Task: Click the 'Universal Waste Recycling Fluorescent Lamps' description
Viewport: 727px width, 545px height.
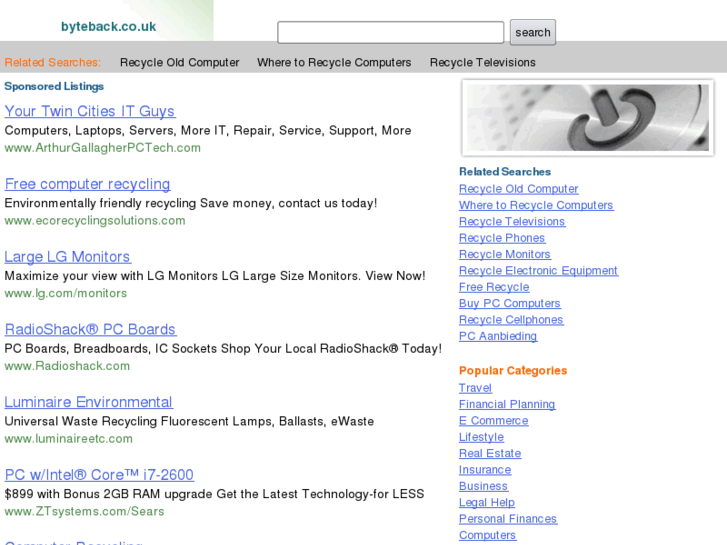Action: pyautogui.click(x=189, y=422)
